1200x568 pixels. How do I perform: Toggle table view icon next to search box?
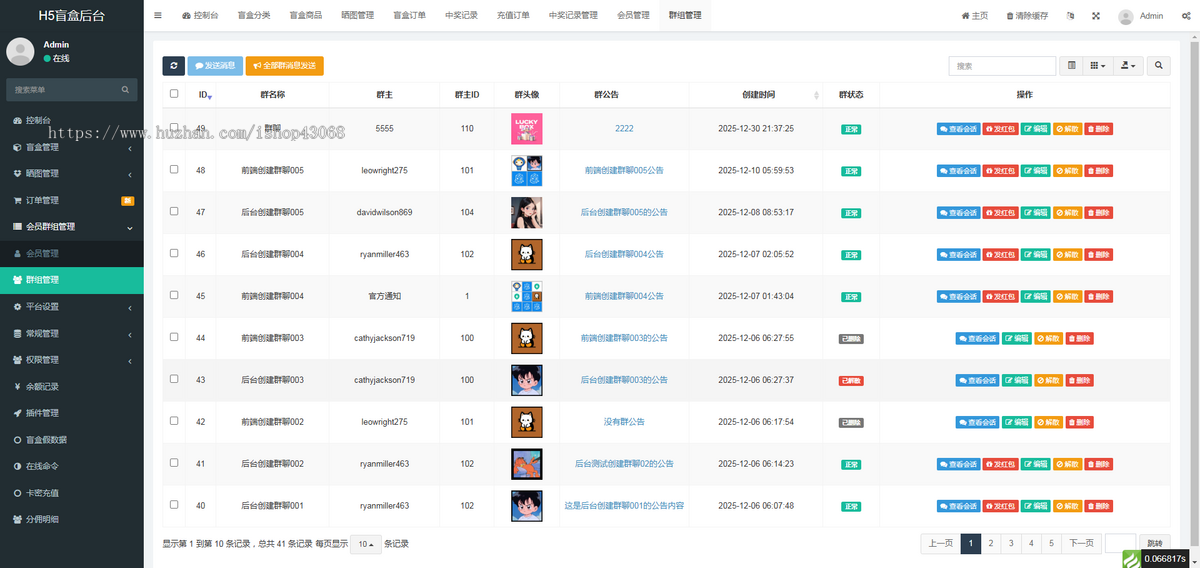(x=1072, y=66)
